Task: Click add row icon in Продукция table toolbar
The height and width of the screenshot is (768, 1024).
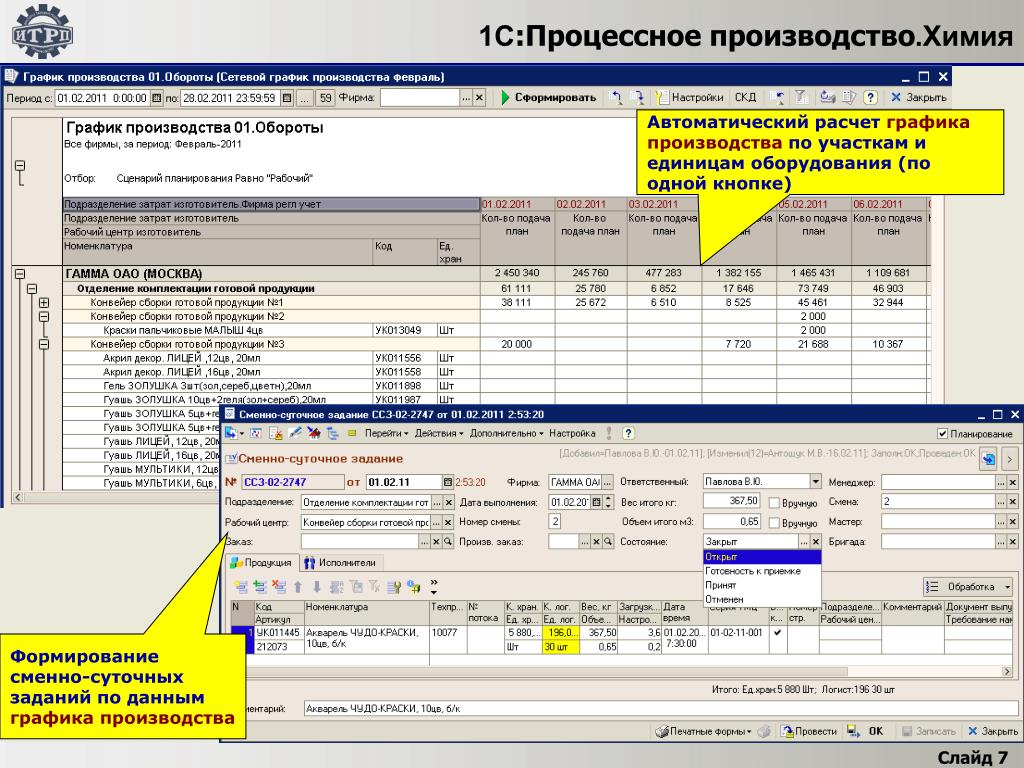Action: [x=240, y=586]
